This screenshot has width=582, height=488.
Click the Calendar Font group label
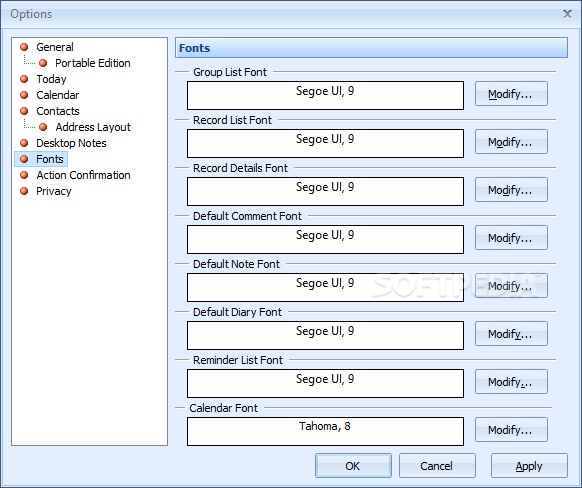point(223,408)
